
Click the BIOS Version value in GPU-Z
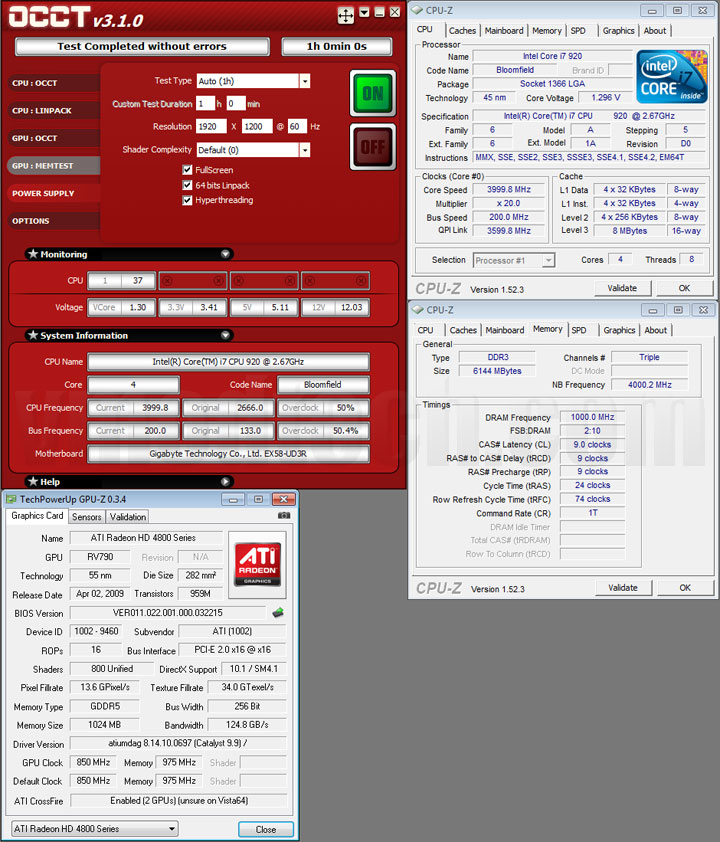(168, 613)
